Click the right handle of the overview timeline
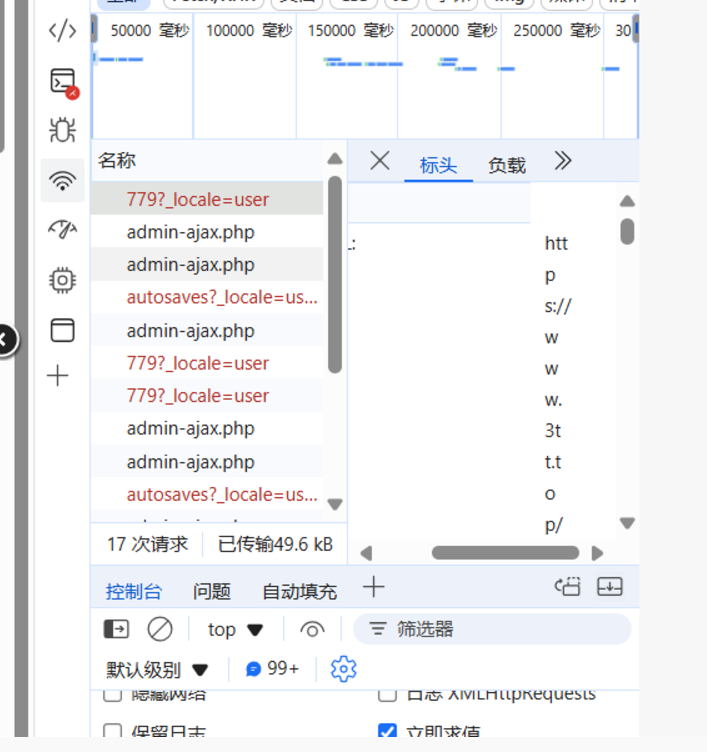707x752 pixels. (636, 29)
